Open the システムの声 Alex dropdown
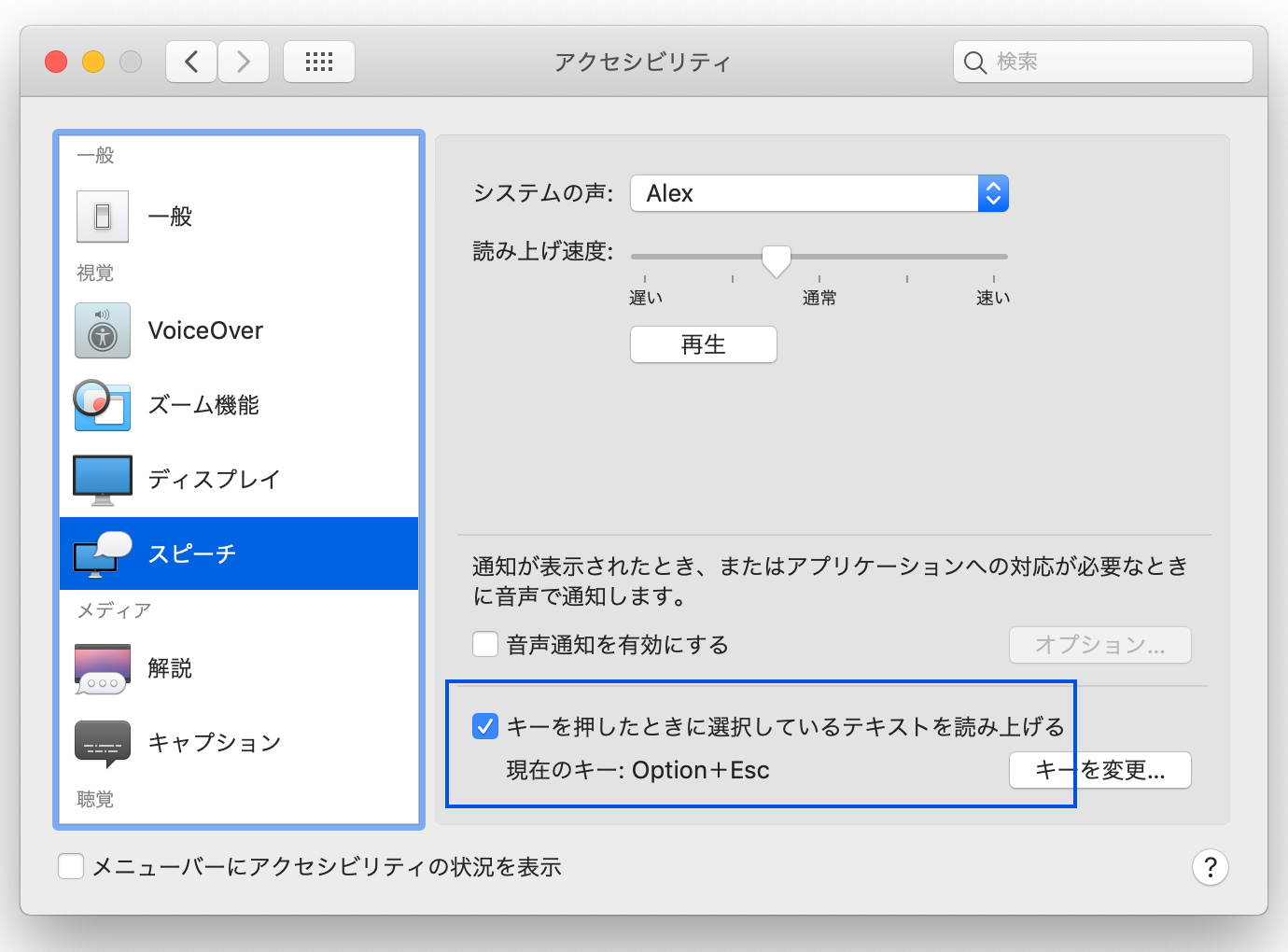Screen dimensions: 1288x952 [819, 193]
